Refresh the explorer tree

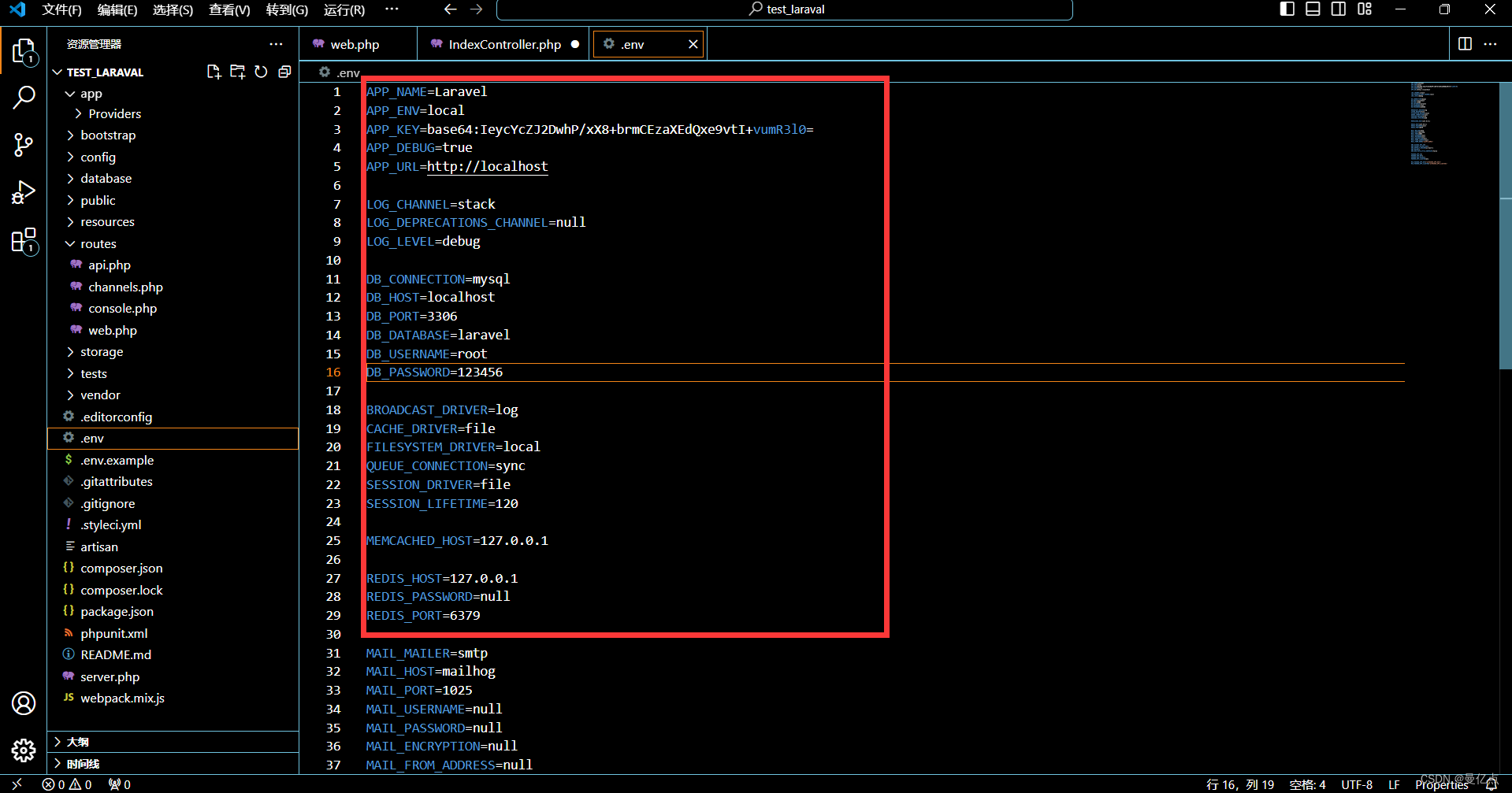tap(261, 72)
